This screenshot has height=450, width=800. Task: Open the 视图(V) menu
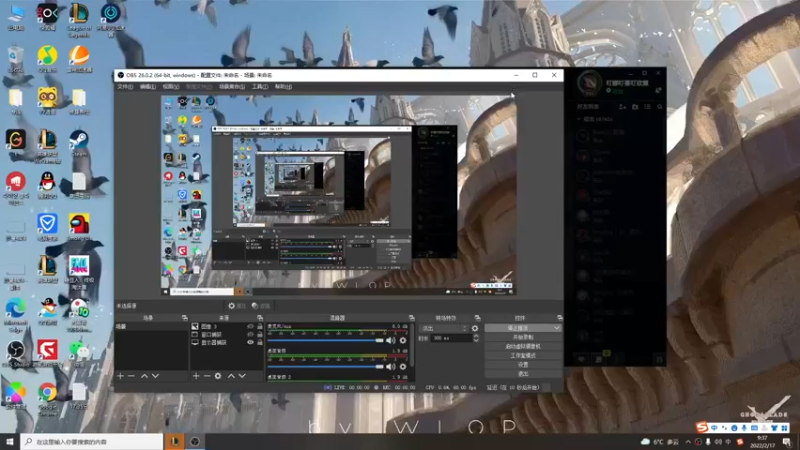click(170, 87)
